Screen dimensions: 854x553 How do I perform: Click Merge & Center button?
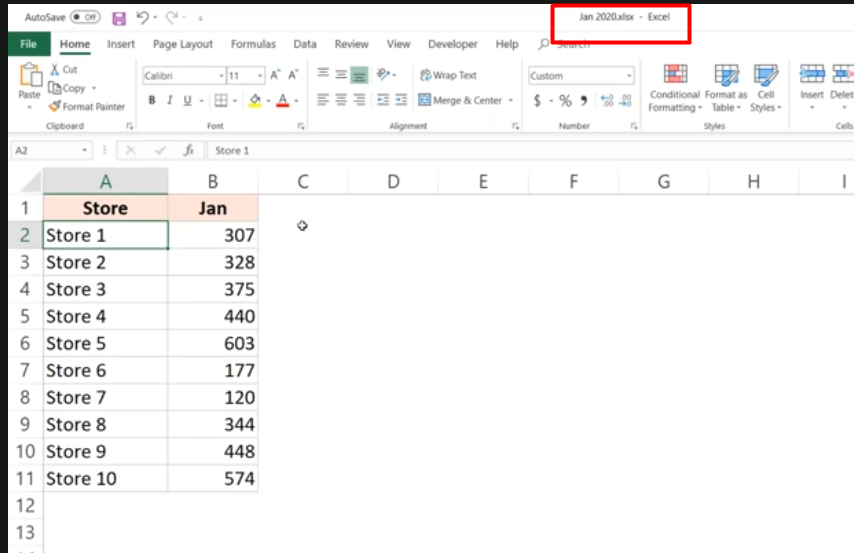point(460,100)
